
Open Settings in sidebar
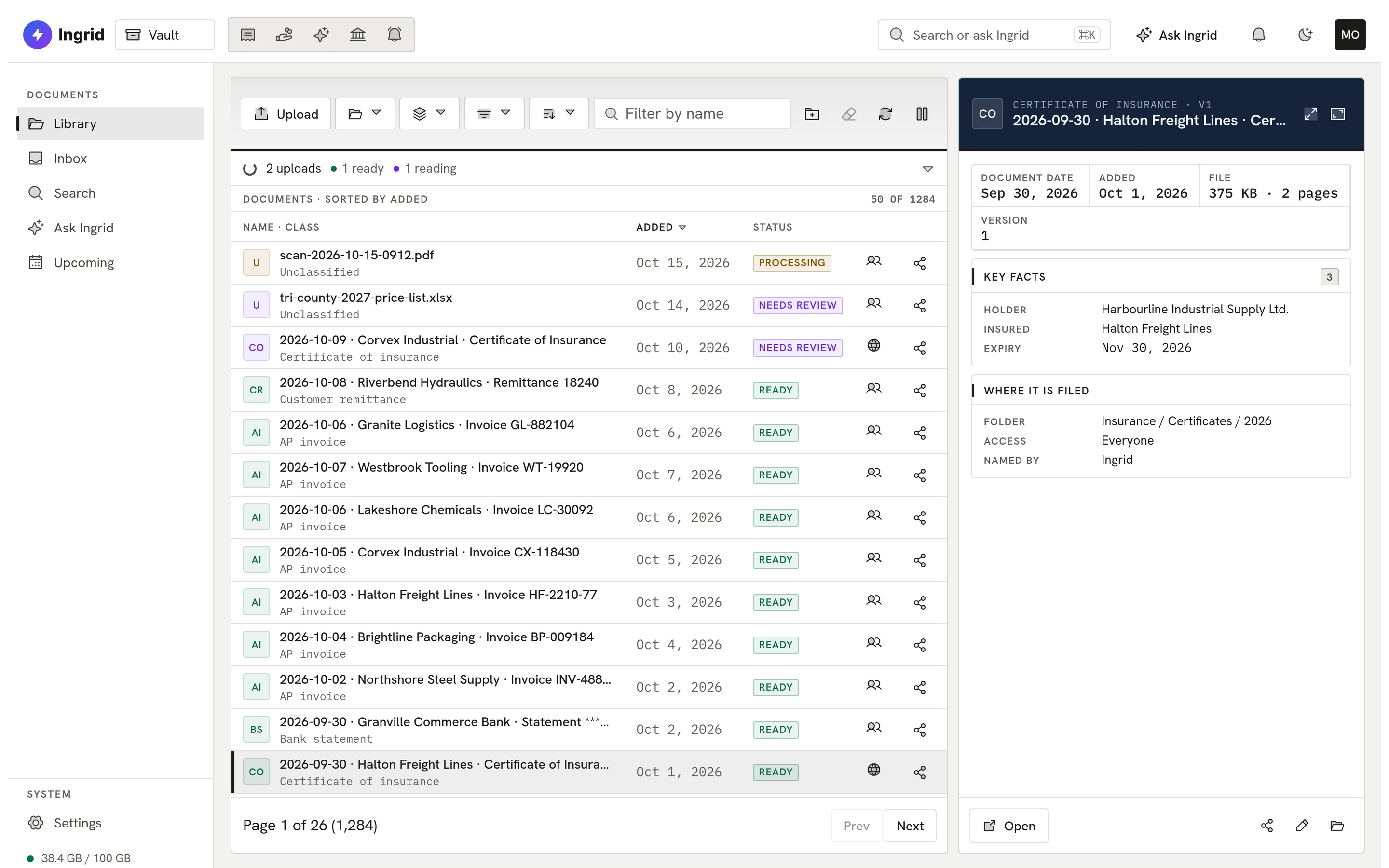pyautogui.click(x=110, y=823)
